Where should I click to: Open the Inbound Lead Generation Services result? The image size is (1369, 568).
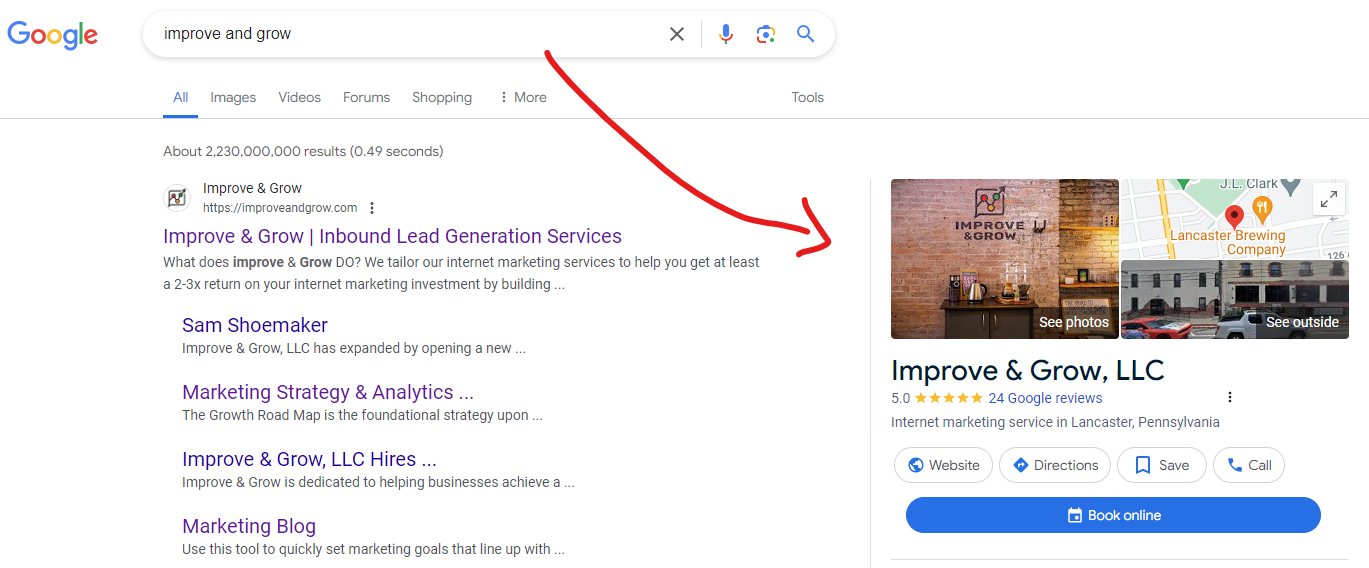(x=392, y=236)
